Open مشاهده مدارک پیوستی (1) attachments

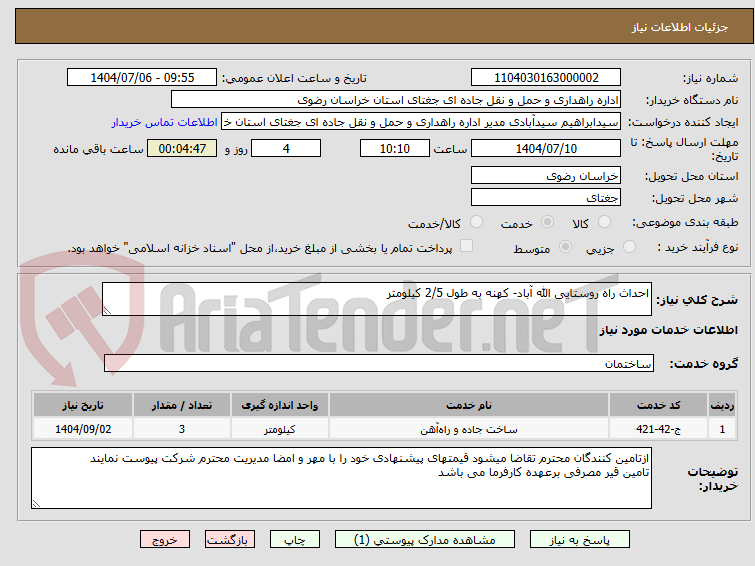coord(425,540)
